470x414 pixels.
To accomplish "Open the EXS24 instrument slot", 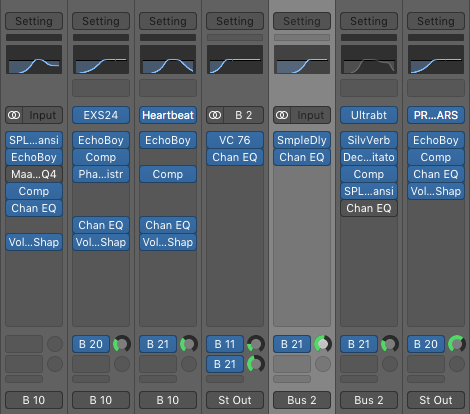I will coord(101,115).
